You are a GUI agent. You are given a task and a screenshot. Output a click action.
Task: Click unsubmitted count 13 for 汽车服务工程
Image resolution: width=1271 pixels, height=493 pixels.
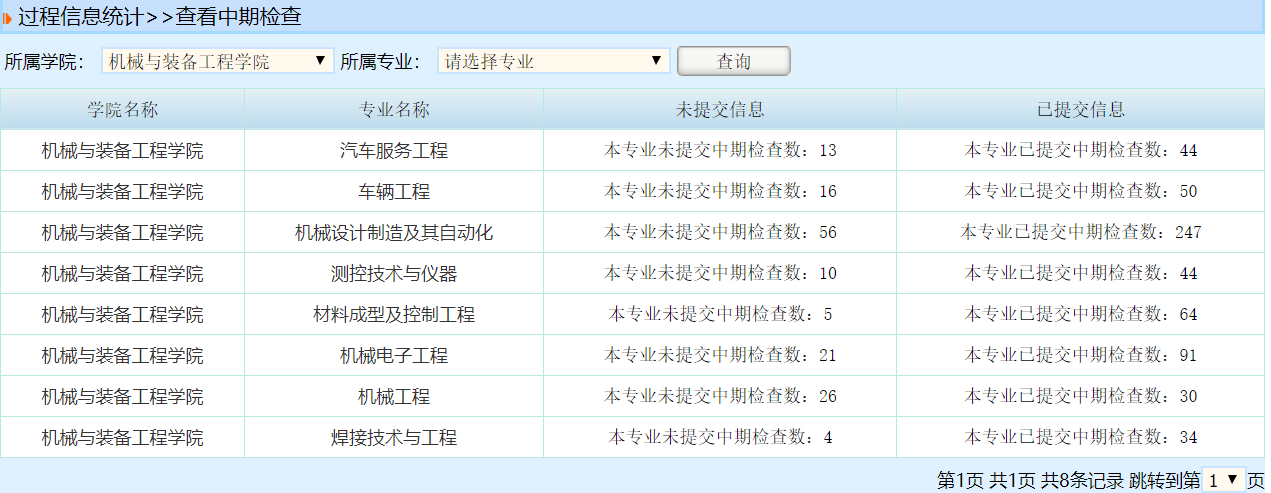(720, 151)
